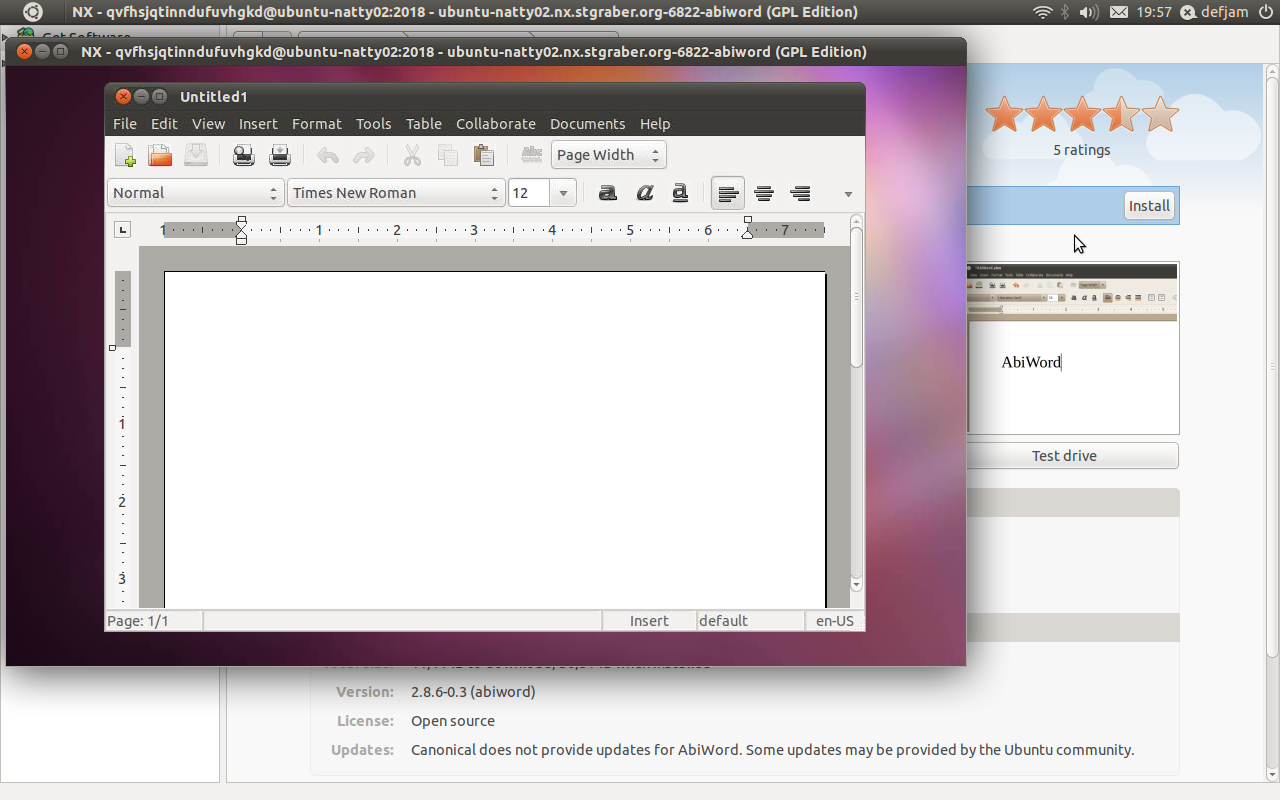Screen dimensions: 1280x800
Task: Expand the format toolbar overflow arrow
Action: click(848, 194)
